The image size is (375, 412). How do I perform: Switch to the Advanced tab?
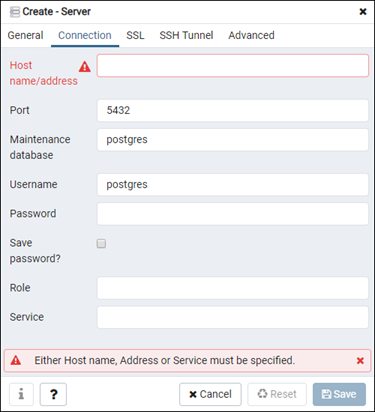tap(251, 35)
